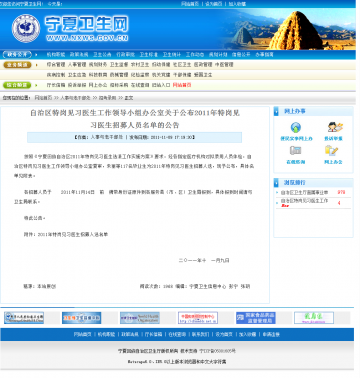Click the 在线咨询 telephone icon
This screenshot has width=360, height=378.
(295, 150)
